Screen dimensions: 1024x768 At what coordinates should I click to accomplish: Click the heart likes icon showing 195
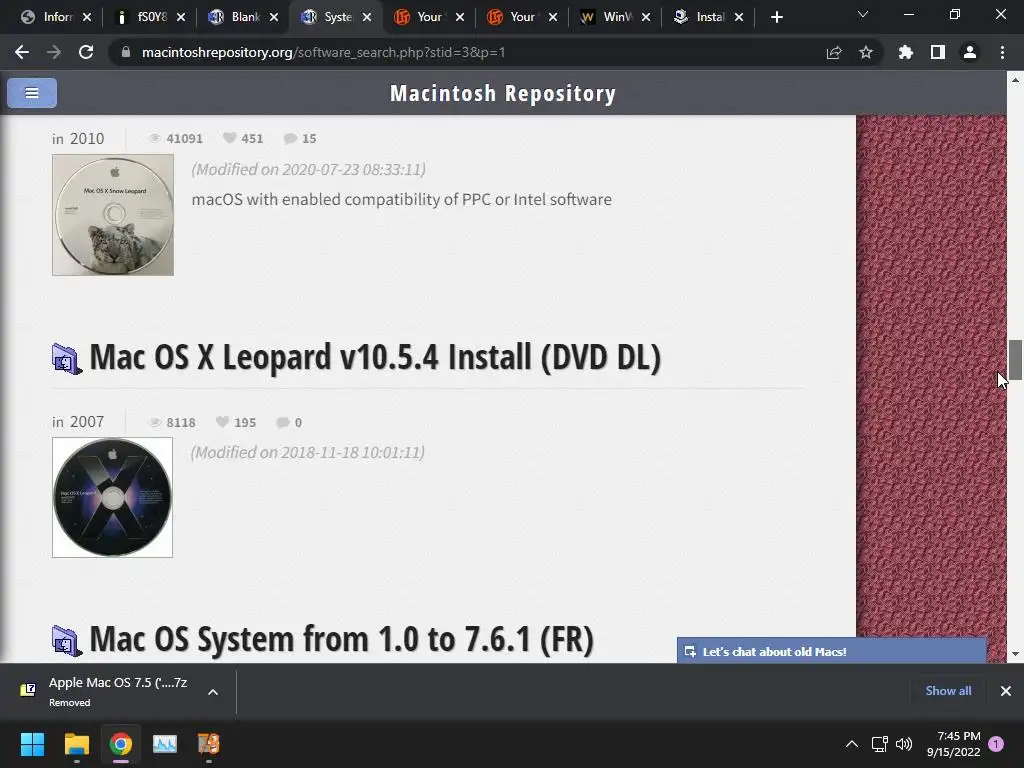point(222,422)
